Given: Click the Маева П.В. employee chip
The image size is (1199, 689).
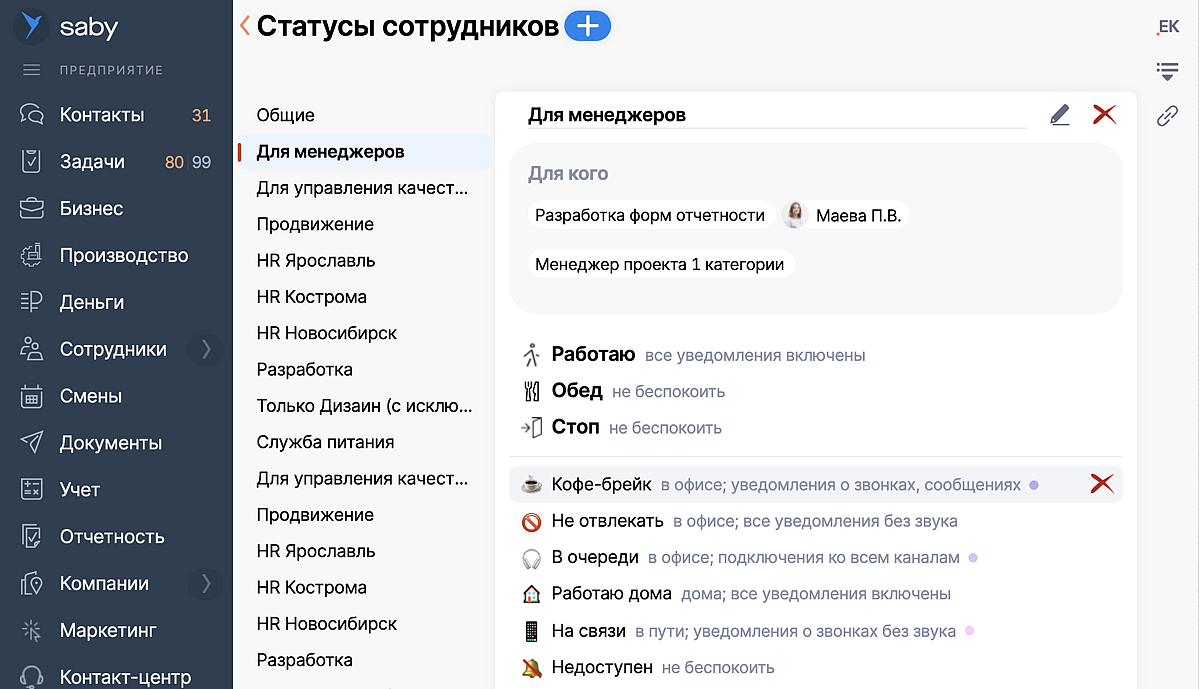Looking at the screenshot, I should tap(845, 215).
